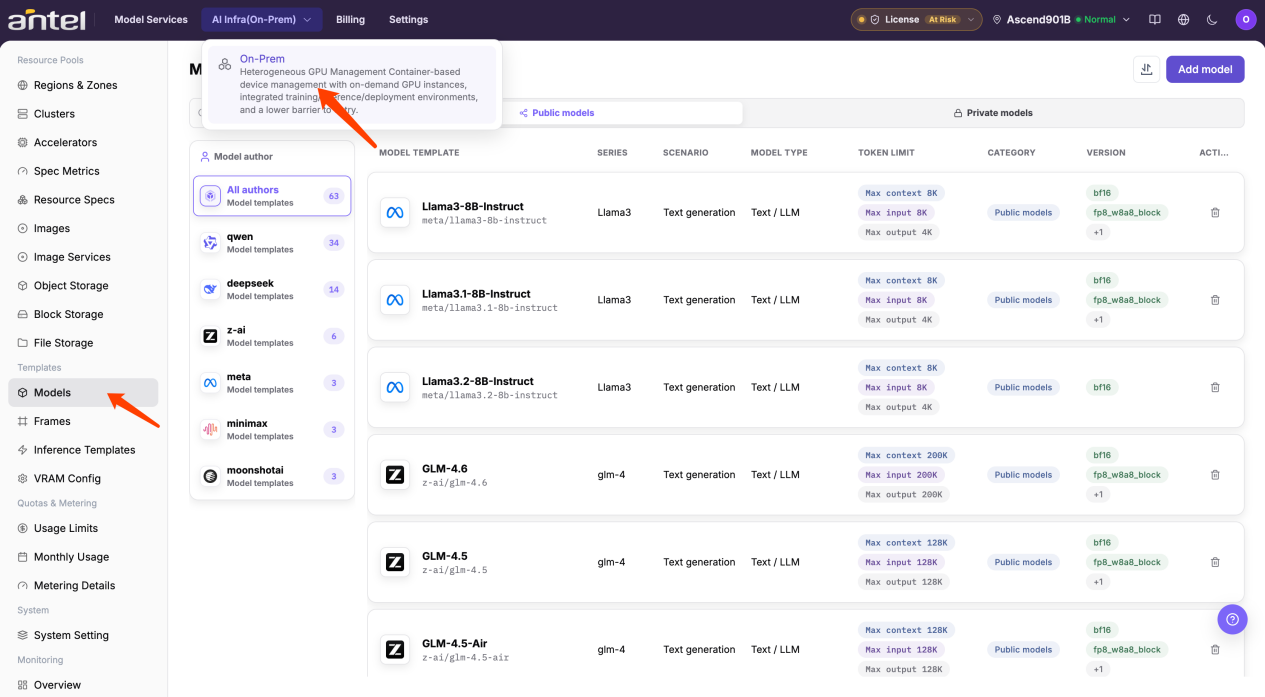
Task: Expand +1 versions for GLM-4.5-Air
Action: coord(1098,669)
